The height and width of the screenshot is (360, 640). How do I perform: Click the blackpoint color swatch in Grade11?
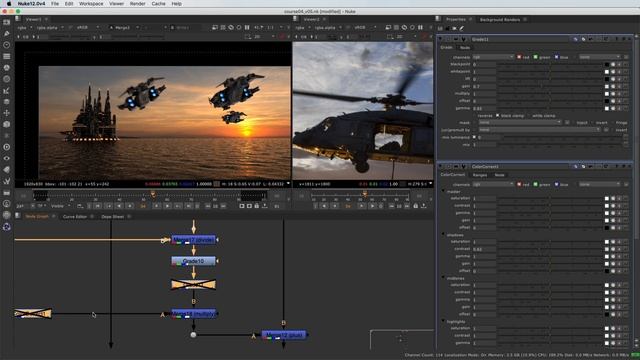coord(607,64)
